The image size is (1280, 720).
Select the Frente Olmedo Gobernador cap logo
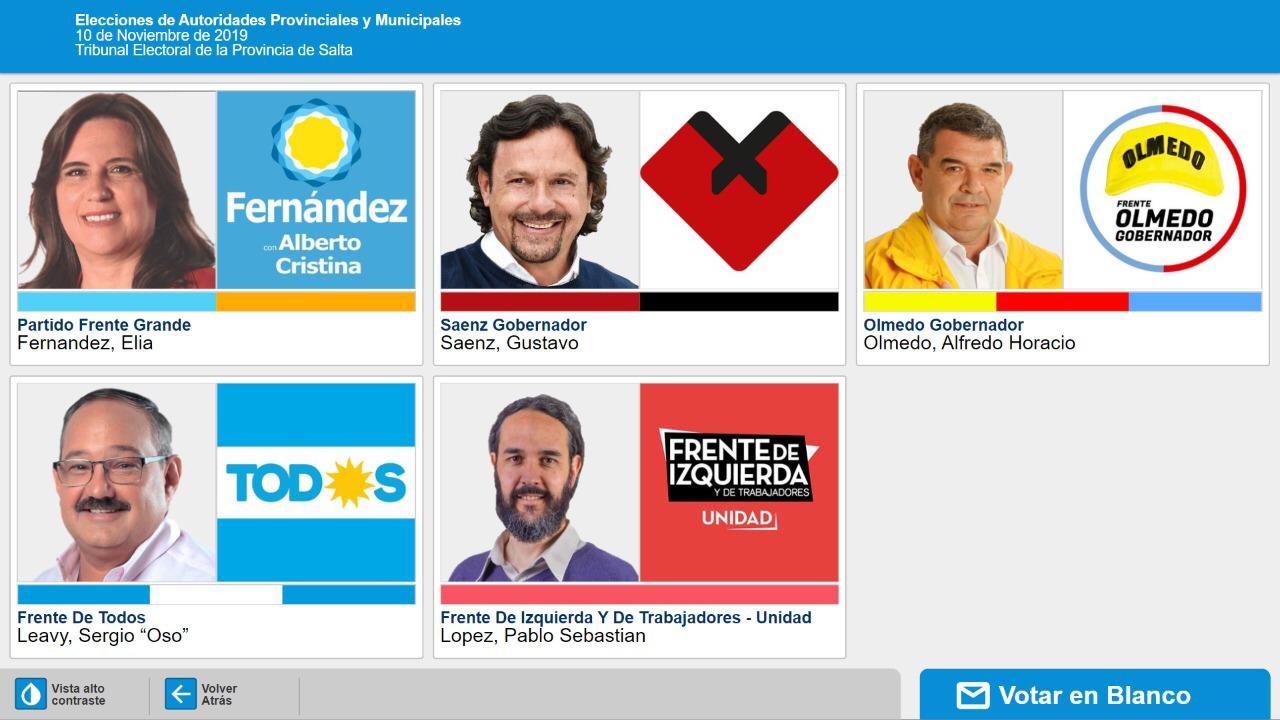tap(1162, 190)
